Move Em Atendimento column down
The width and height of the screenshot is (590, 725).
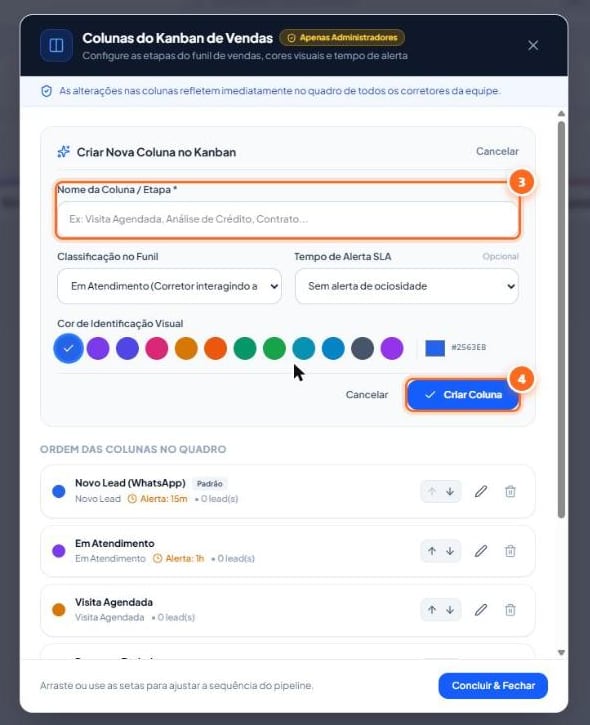click(x=450, y=551)
